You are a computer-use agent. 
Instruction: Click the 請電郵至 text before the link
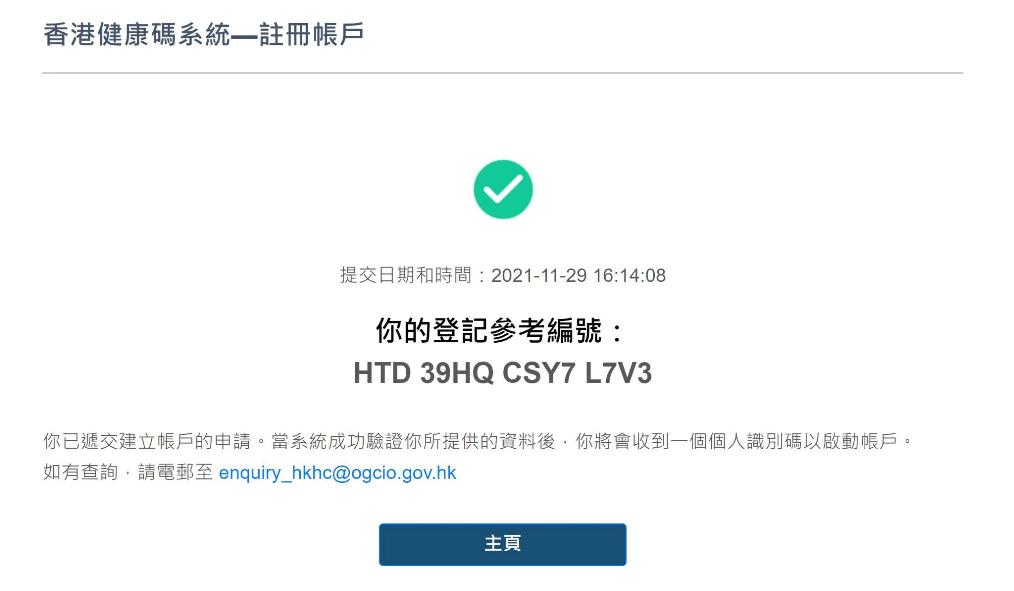(175, 472)
